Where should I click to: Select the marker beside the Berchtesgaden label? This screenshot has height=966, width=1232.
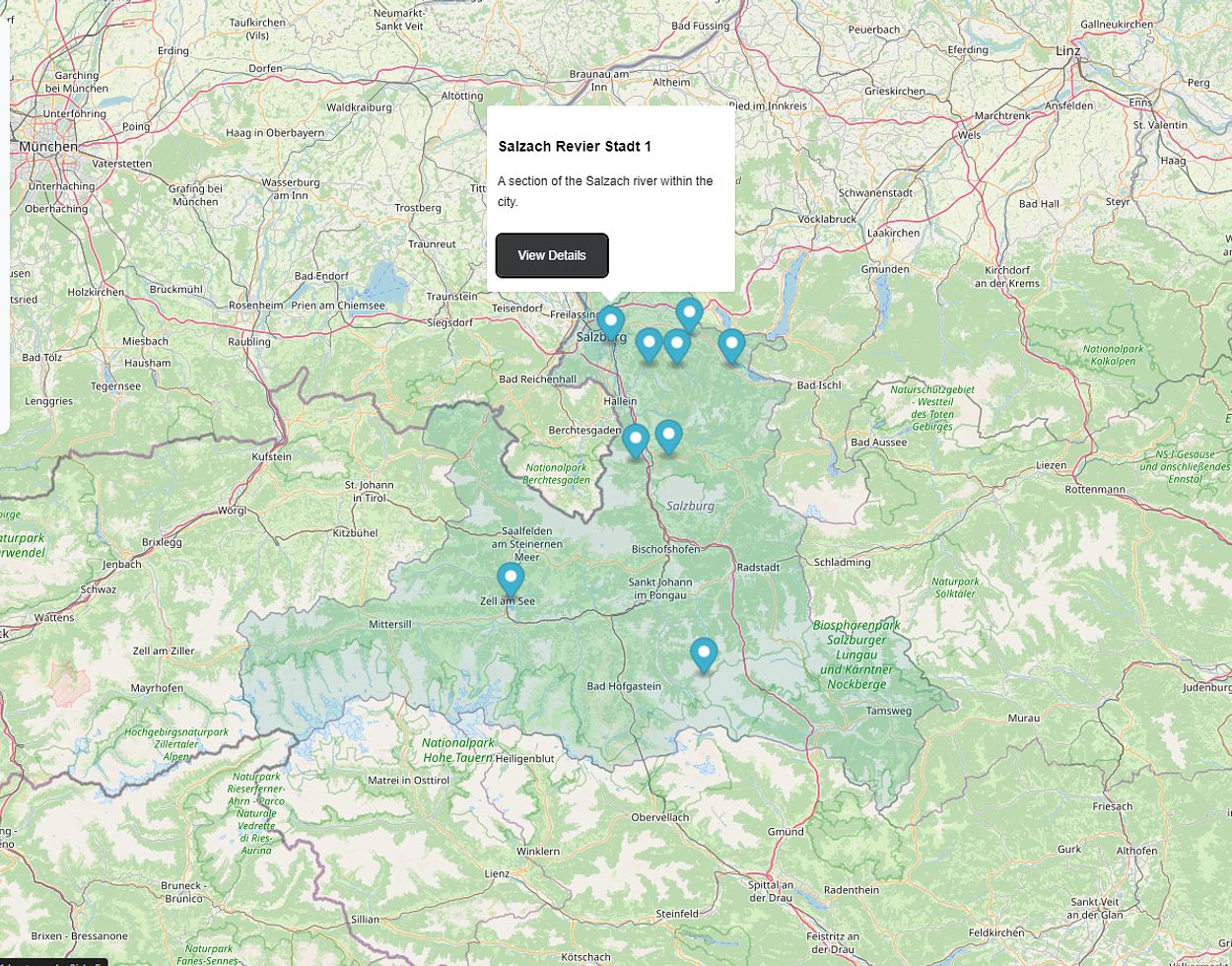(x=636, y=440)
